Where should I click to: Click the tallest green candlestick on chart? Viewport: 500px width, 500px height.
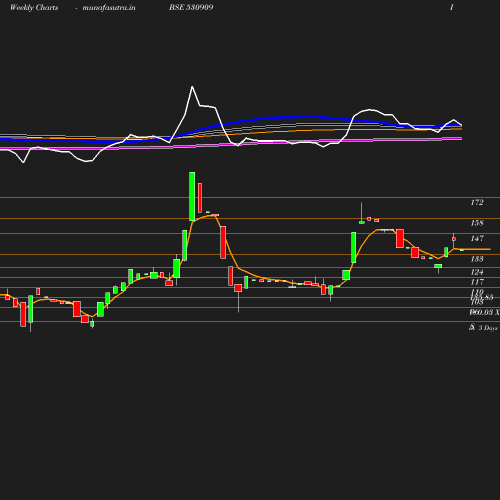pos(192,196)
